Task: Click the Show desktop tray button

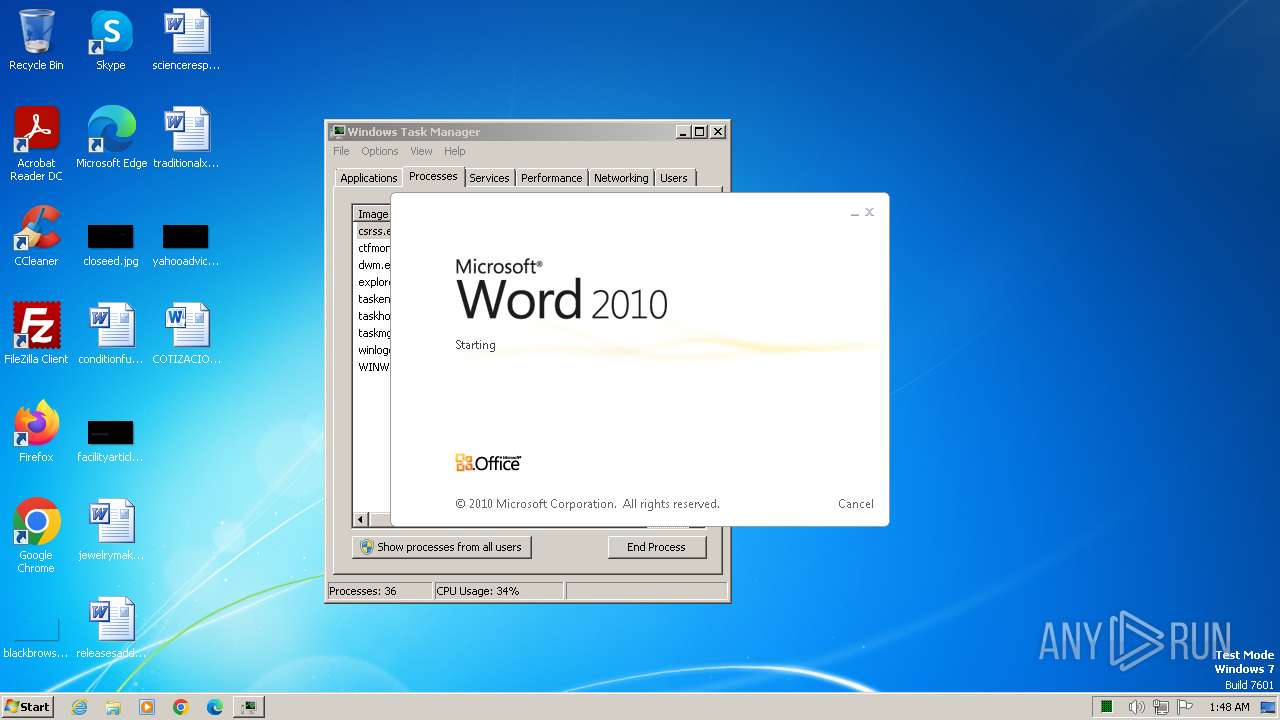Action: [1270, 707]
